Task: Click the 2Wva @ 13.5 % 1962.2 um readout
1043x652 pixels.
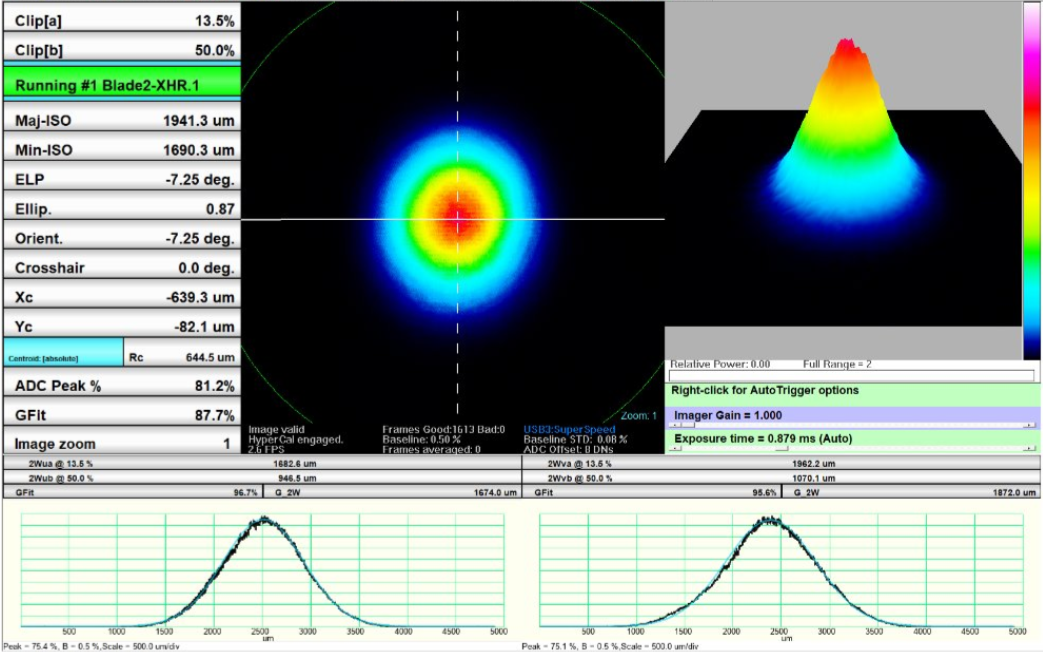Action: (781, 464)
